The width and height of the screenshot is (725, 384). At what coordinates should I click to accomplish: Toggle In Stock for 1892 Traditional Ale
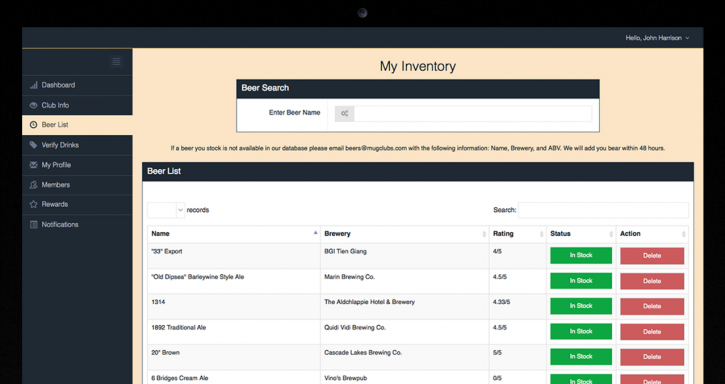(581, 331)
